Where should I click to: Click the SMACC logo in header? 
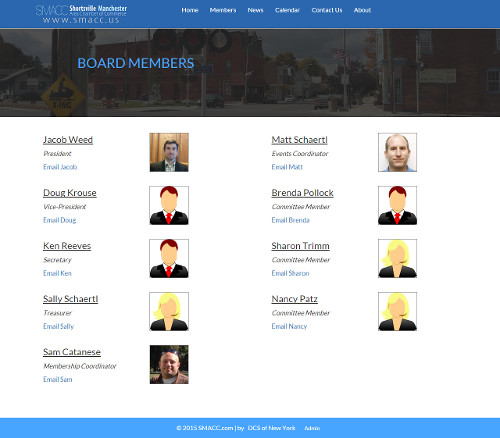click(81, 14)
